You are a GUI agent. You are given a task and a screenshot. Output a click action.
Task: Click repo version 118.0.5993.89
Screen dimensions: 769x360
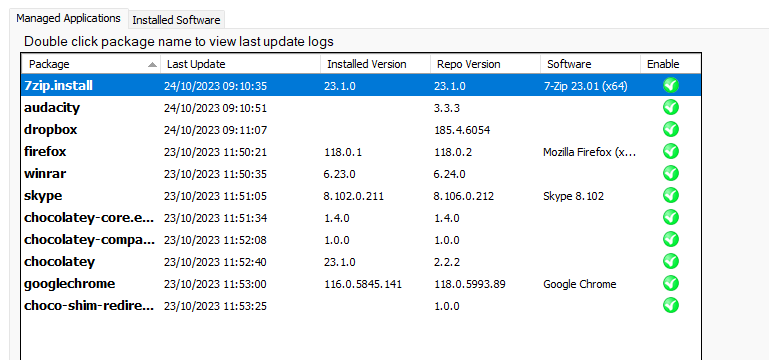[x=470, y=284]
